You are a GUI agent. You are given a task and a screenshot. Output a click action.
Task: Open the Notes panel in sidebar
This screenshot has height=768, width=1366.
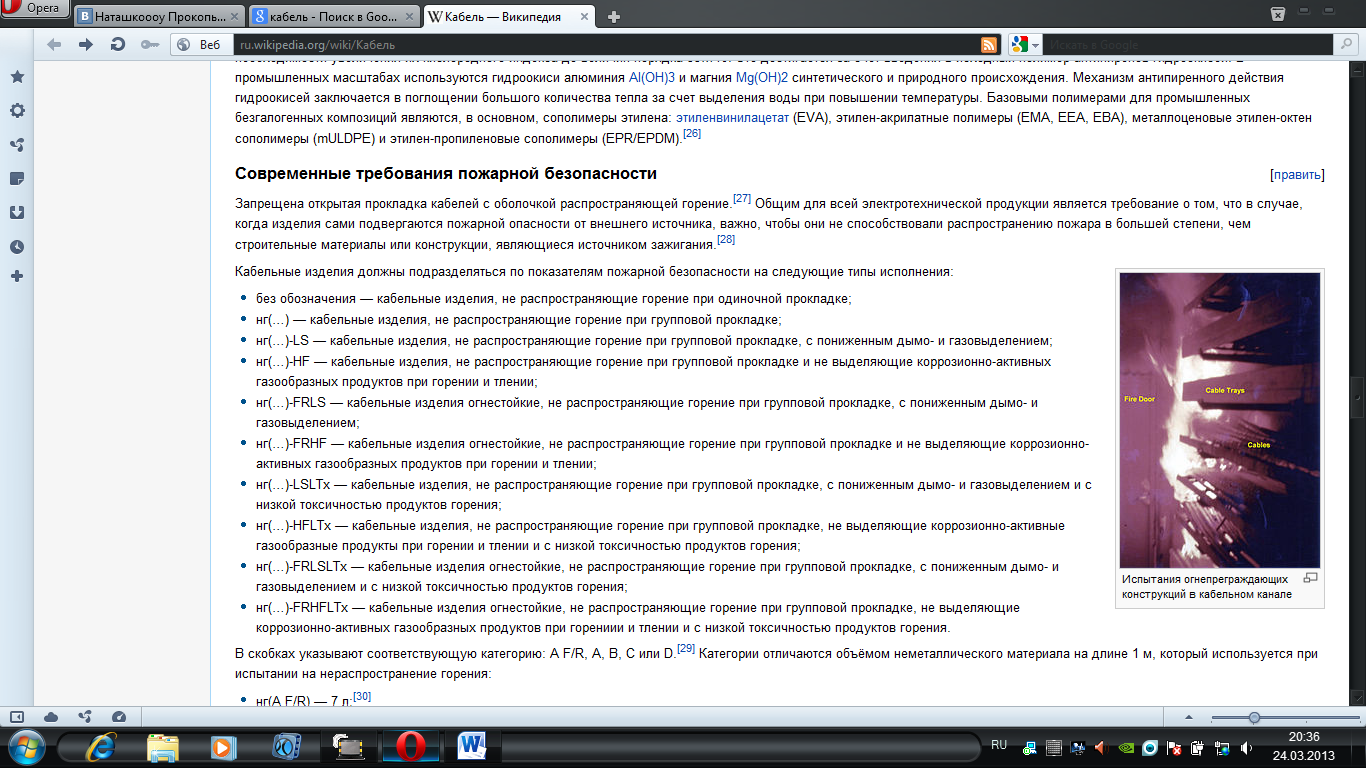pos(17,179)
